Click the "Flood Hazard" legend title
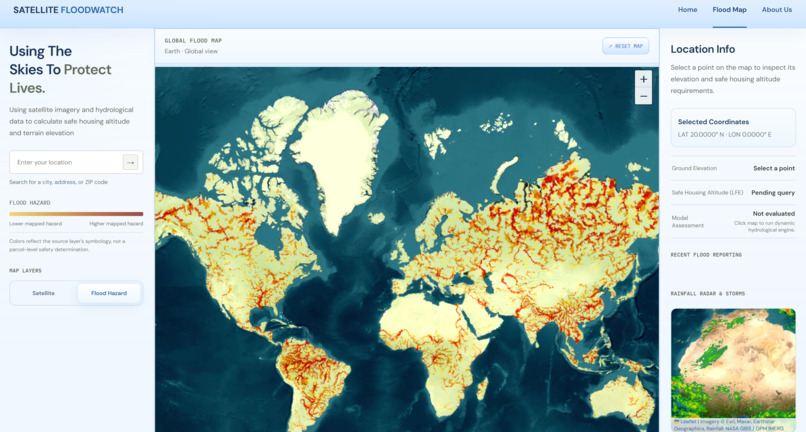Screen dimensions: 806x432 pos(30,203)
